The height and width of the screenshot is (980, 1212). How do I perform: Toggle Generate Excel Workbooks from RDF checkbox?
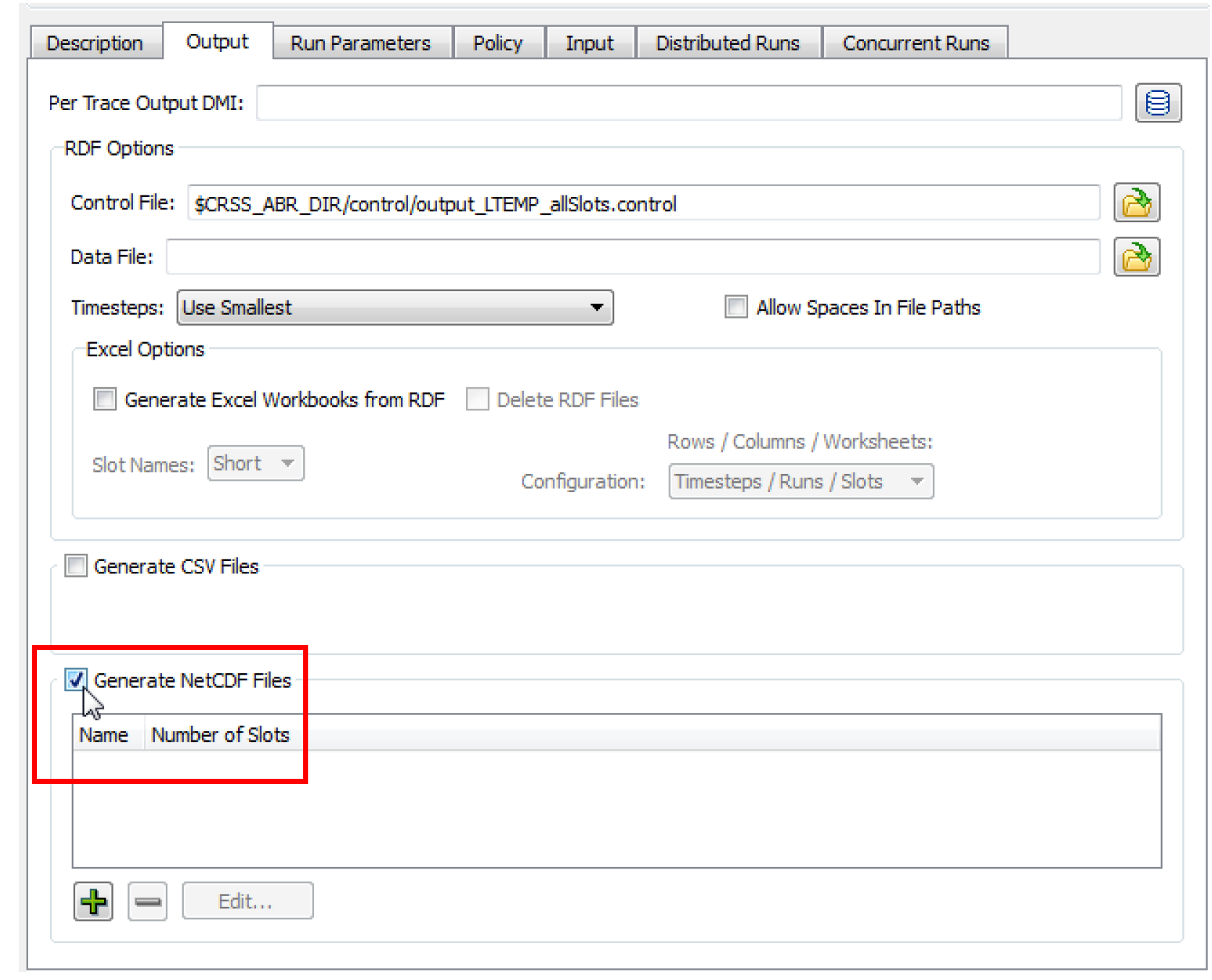[105, 400]
